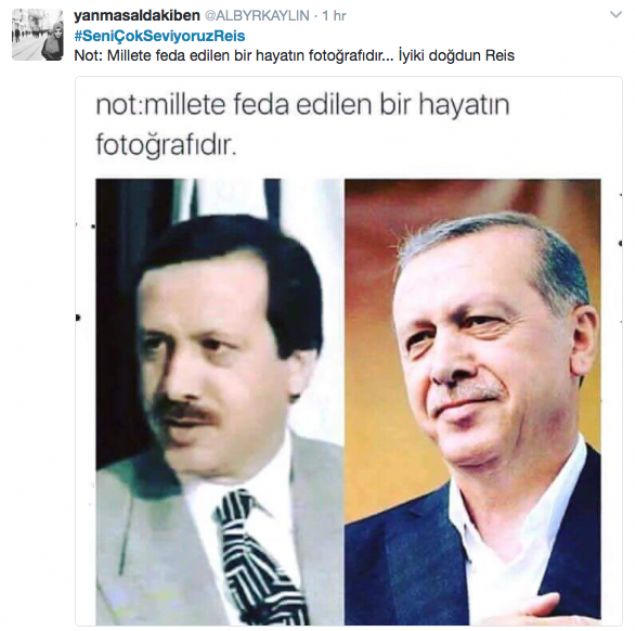Select the tweet text starting with Not: Millete
This screenshot has height=631, width=635.
[x=294, y=55]
